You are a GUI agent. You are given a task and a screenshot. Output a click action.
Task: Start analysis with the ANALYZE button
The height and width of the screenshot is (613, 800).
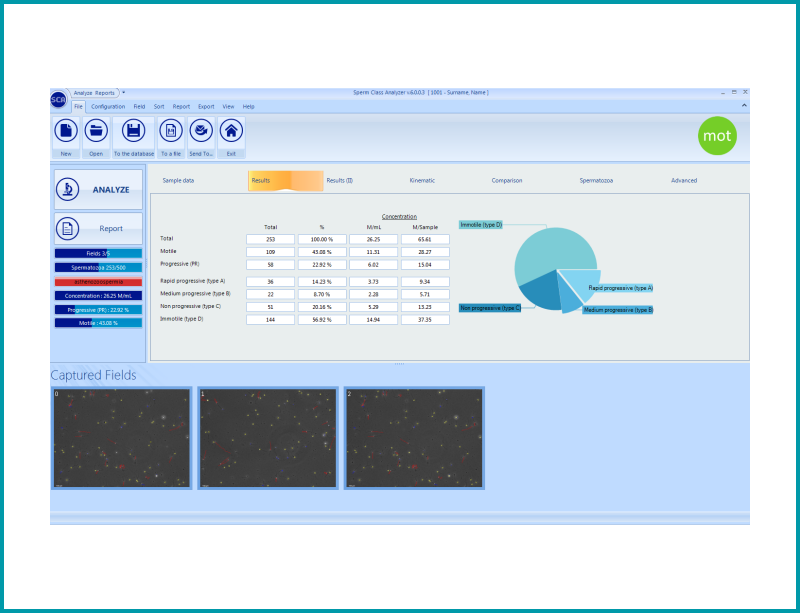point(98,190)
